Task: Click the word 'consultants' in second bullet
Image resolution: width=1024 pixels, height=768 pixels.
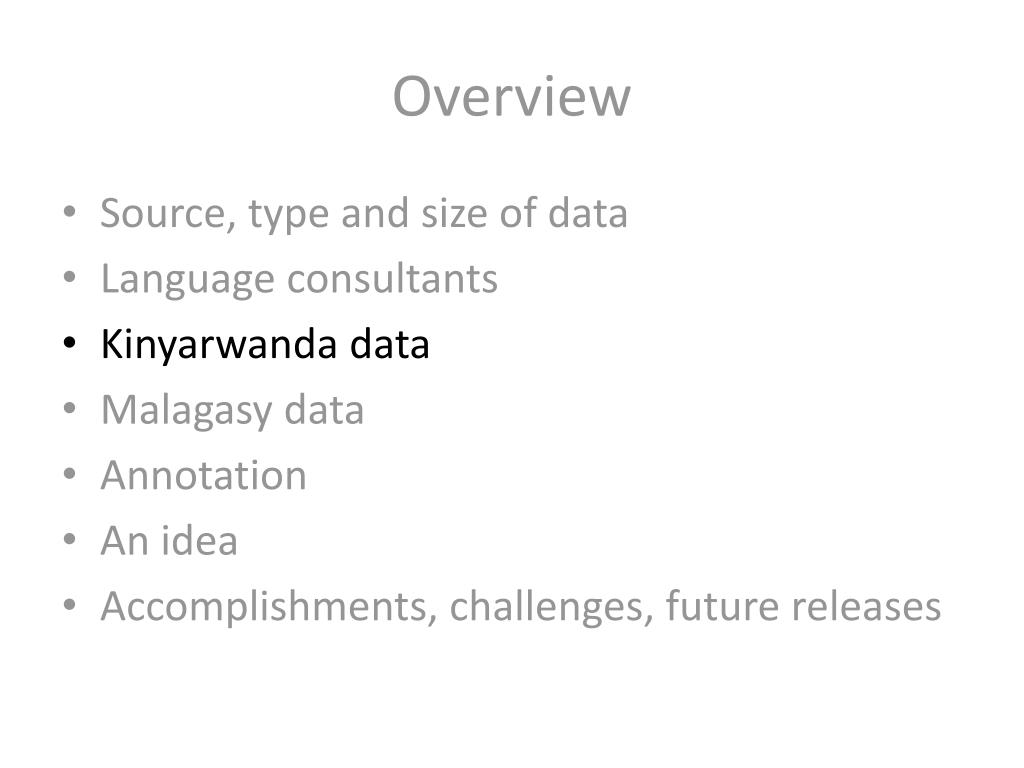Action: pos(392,279)
